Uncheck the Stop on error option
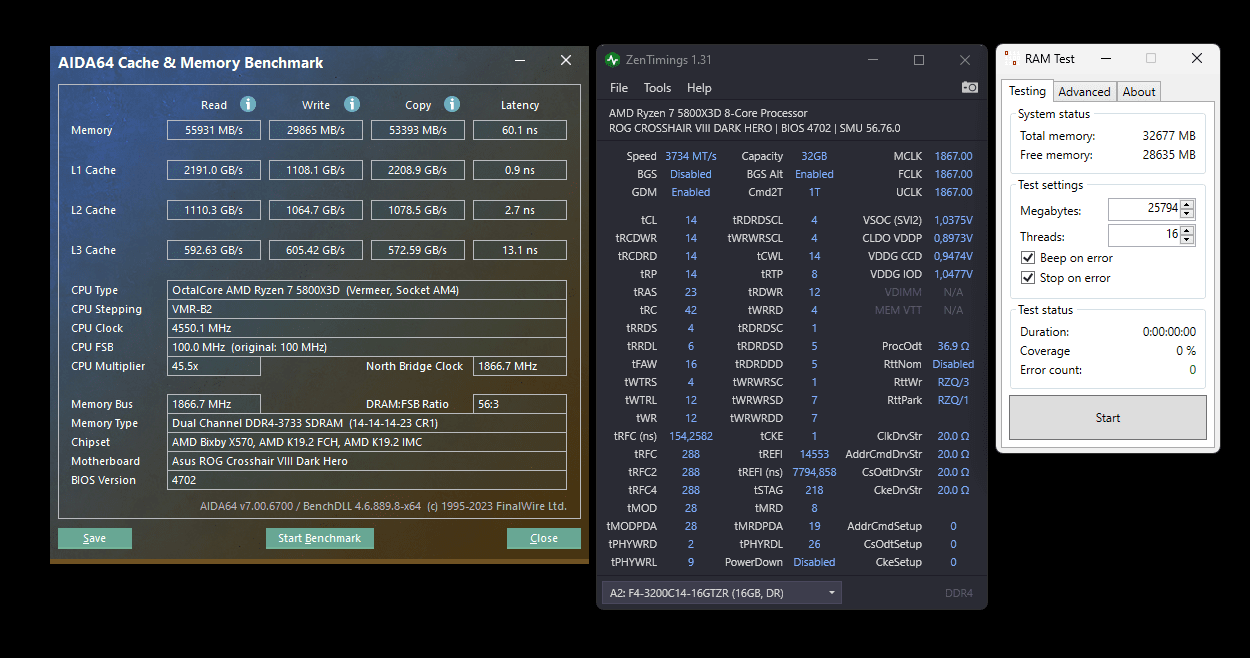This screenshot has height=658, width=1250. pyautogui.click(x=1028, y=278)
